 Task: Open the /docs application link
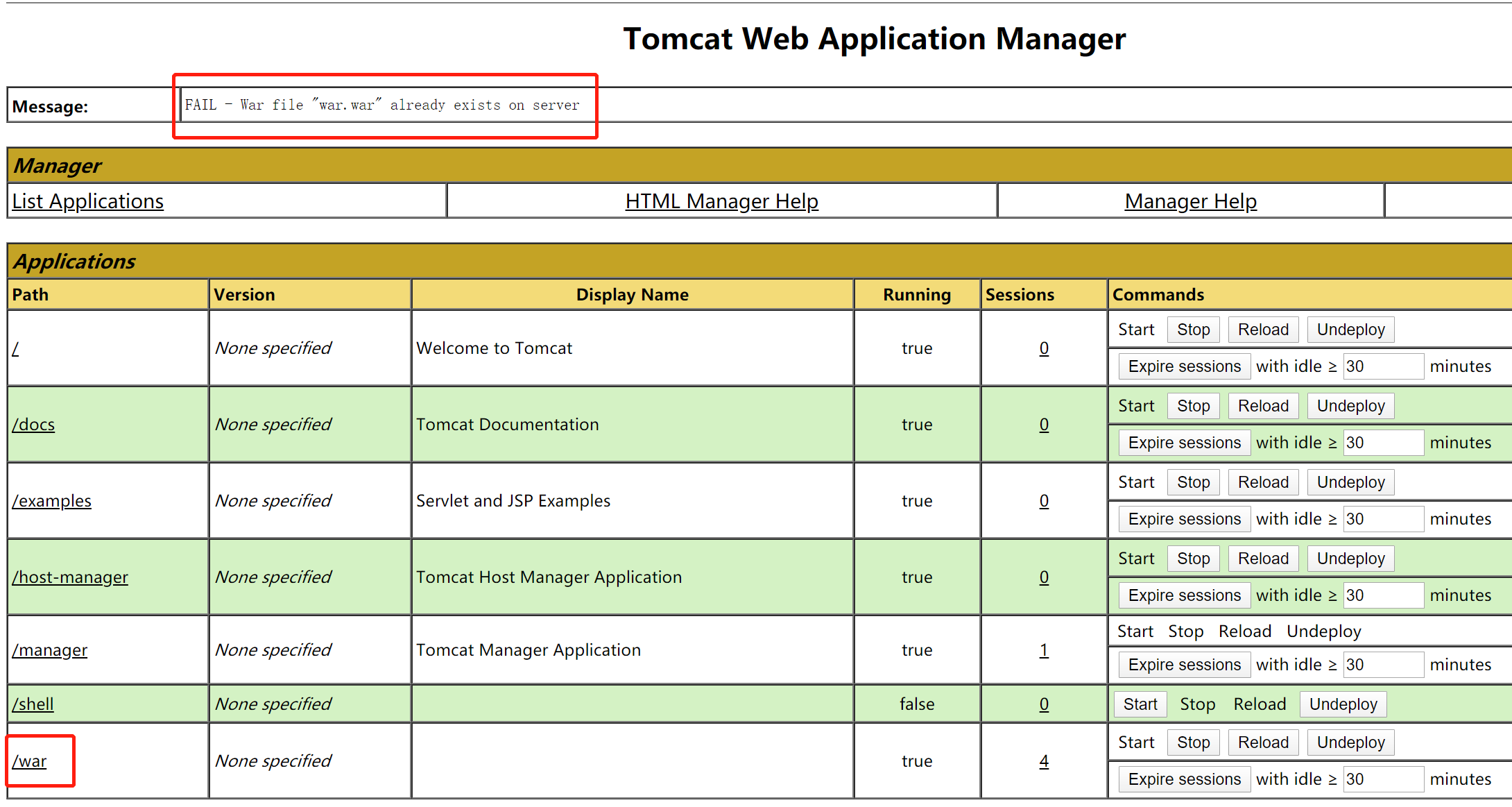(33, 425)
